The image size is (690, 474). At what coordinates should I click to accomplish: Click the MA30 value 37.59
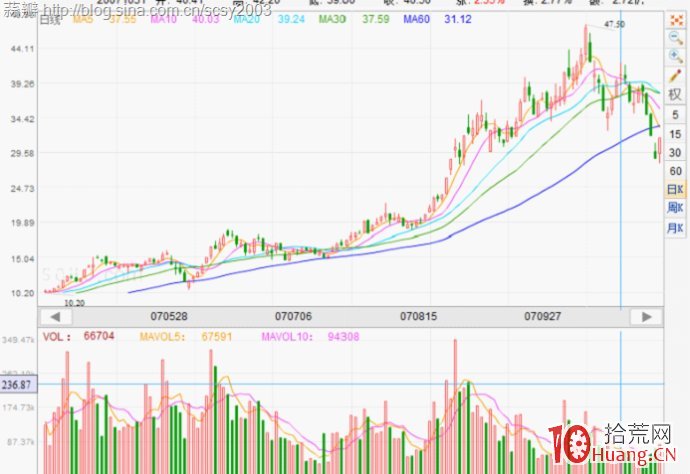(x=376, y=19)
